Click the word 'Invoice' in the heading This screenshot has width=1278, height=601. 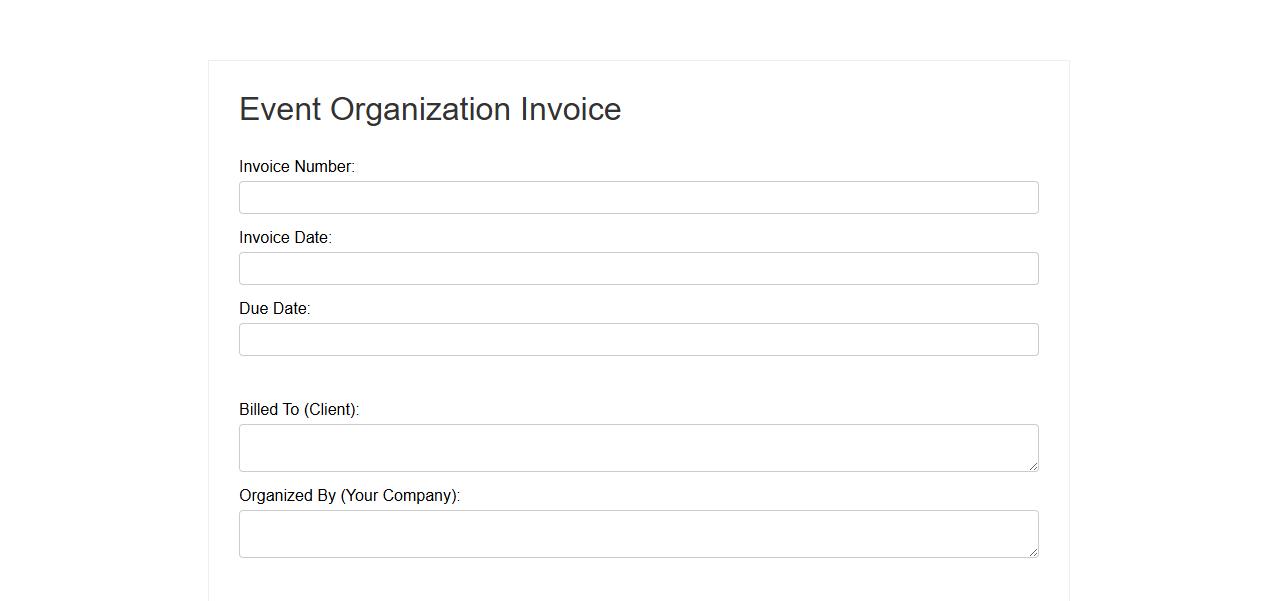click(571, 109)
